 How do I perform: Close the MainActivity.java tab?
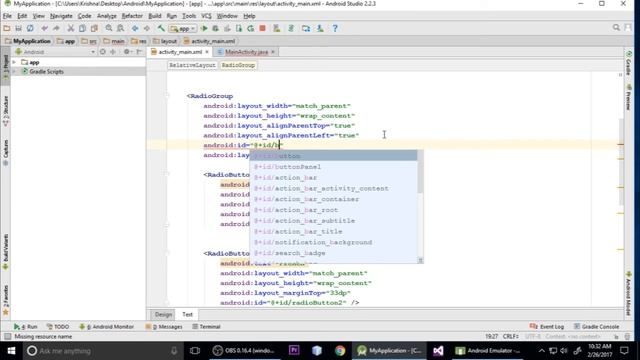[273, 52]
